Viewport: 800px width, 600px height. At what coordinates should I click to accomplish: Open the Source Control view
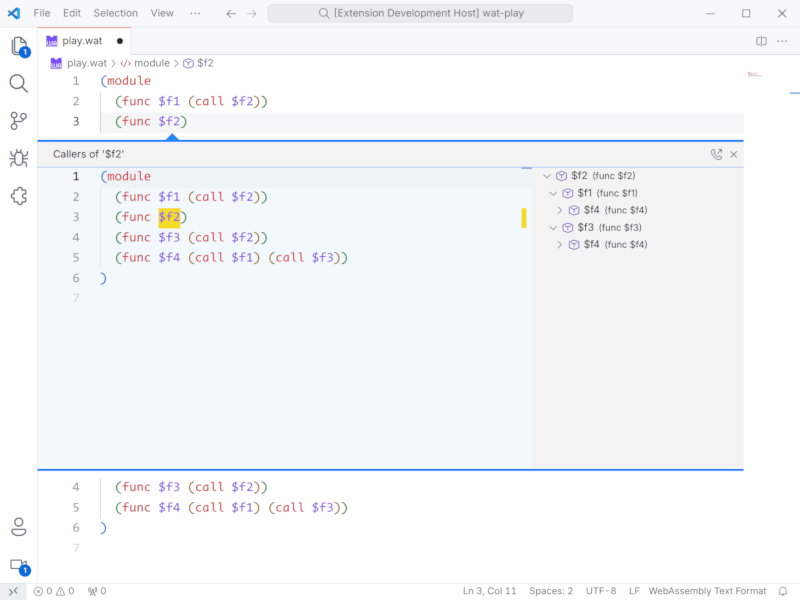18,121
